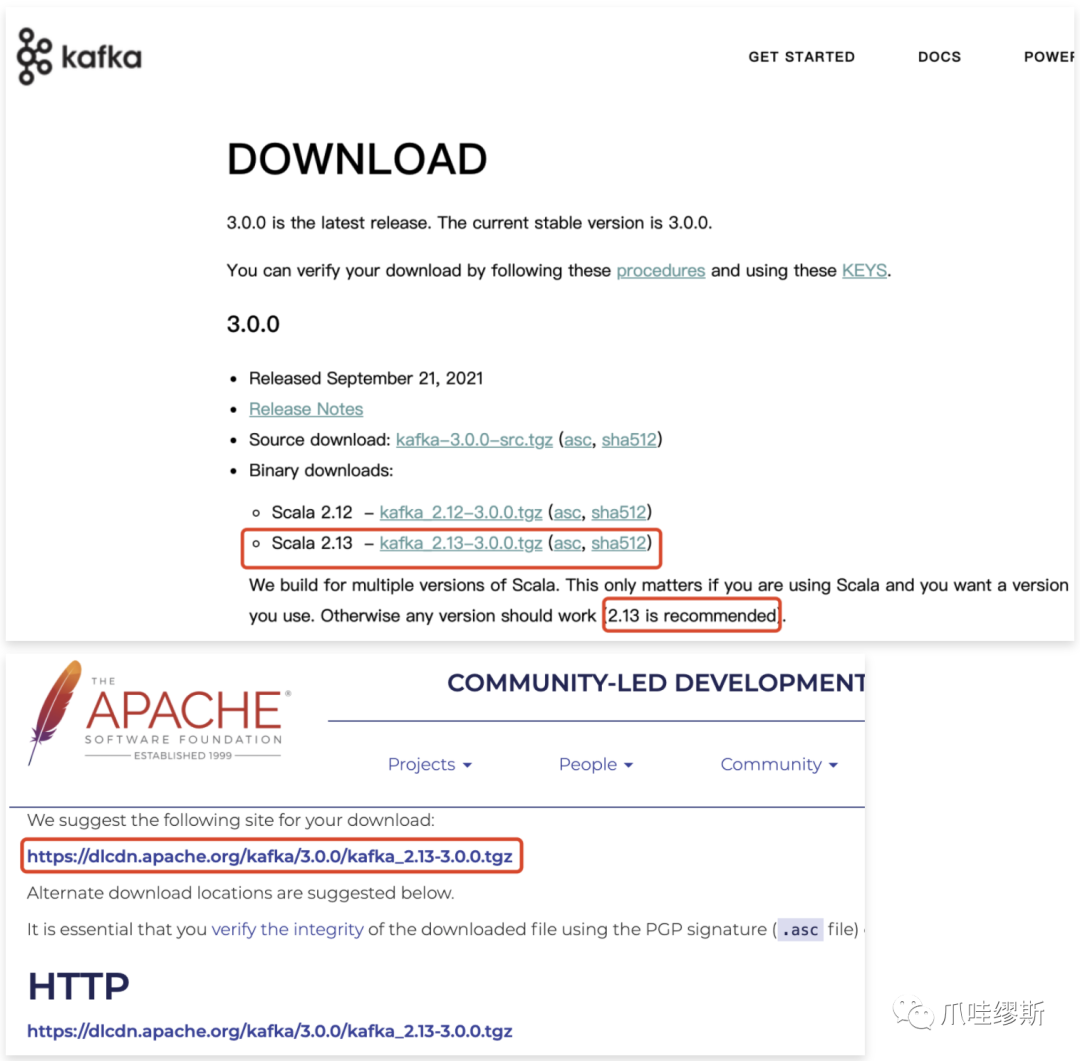Open the verify the integrity link
This screenshot has width=1080, height=1061.
(x=287, y=929)
